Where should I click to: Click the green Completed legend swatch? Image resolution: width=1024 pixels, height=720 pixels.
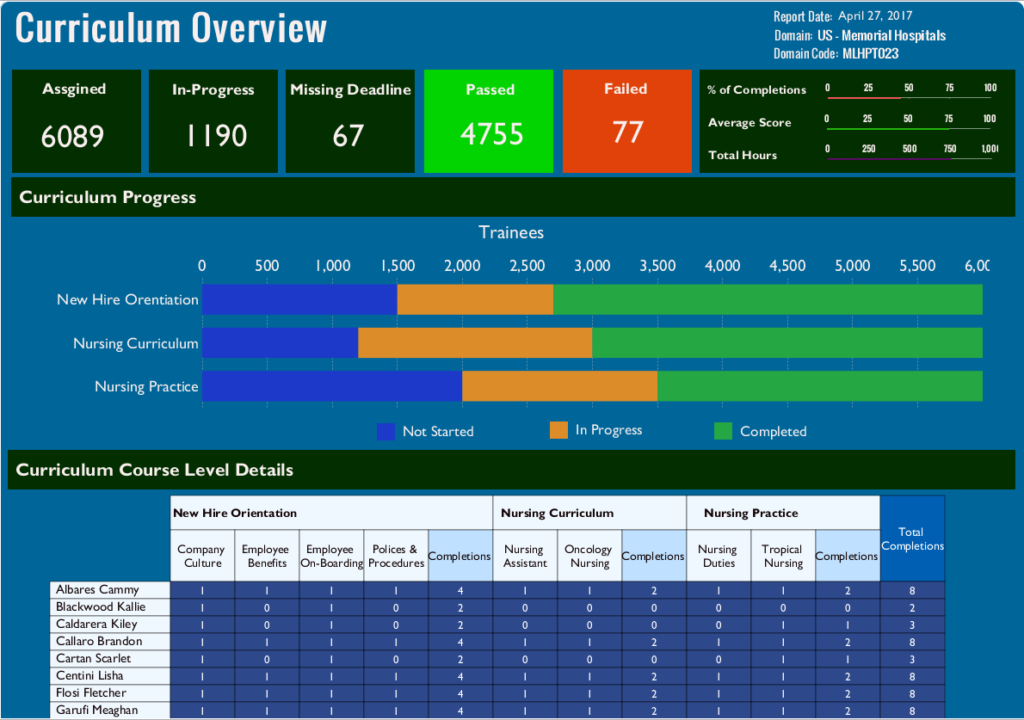click(x=723, y=431)
